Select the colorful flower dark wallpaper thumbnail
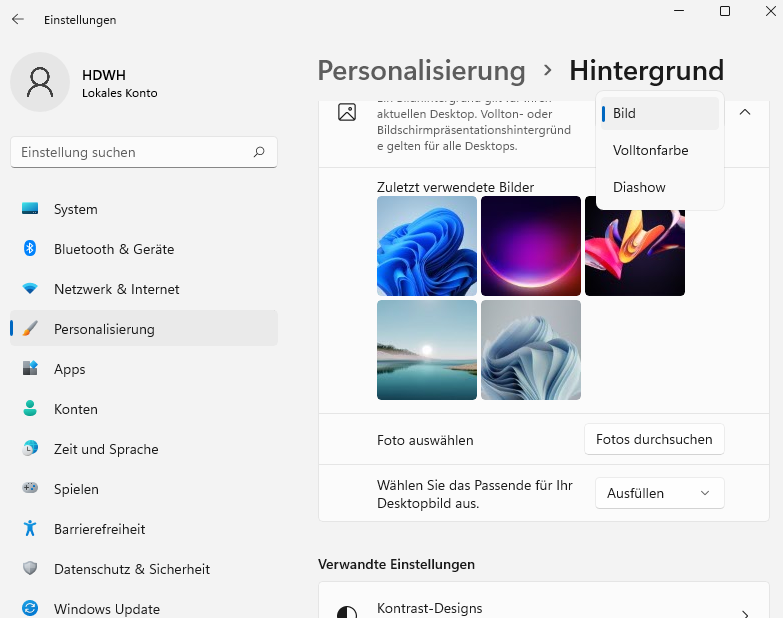The height and width of the screenshot is (618, 783). (x=635, y=253)
